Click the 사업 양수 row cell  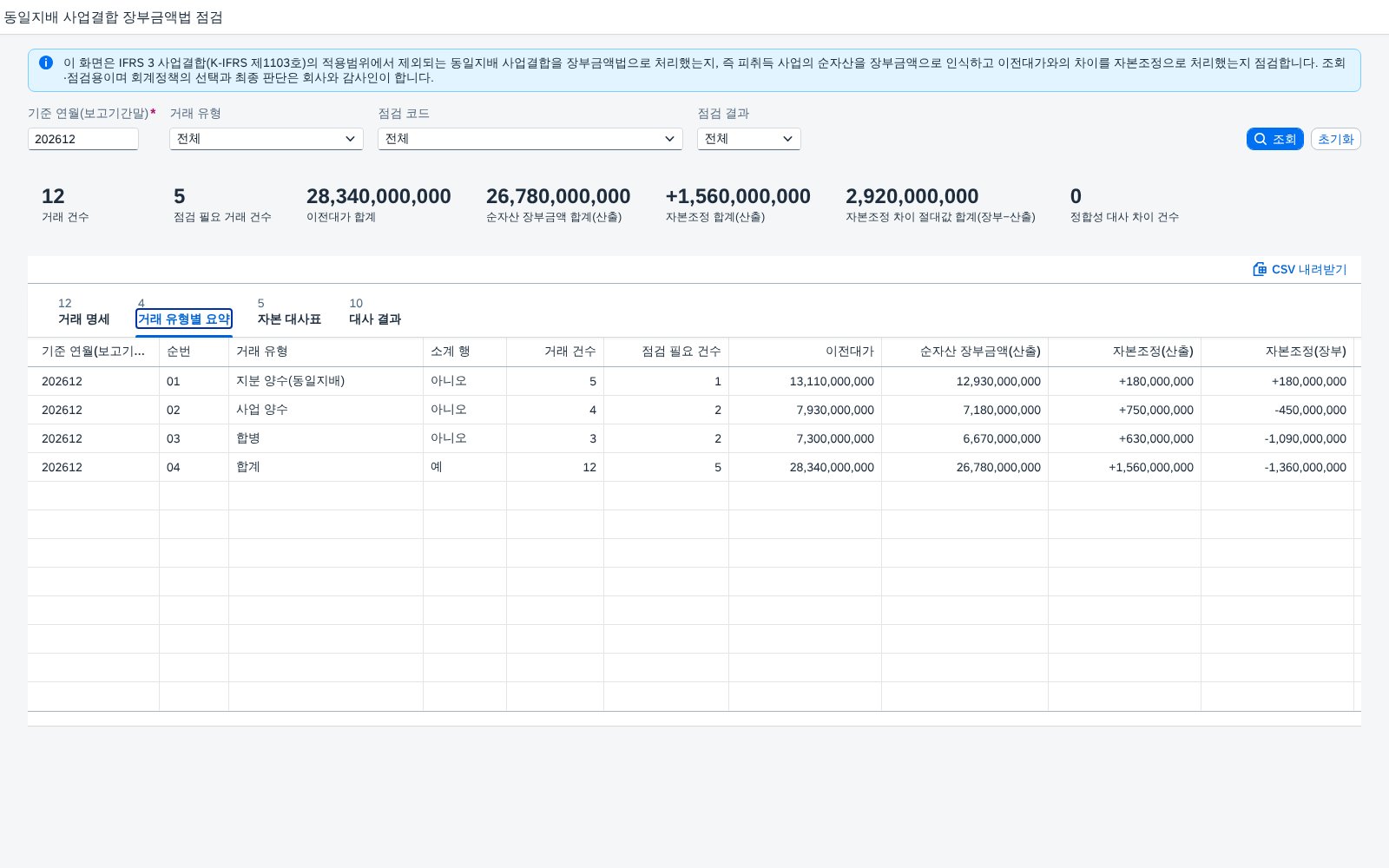tap(326, 410)
